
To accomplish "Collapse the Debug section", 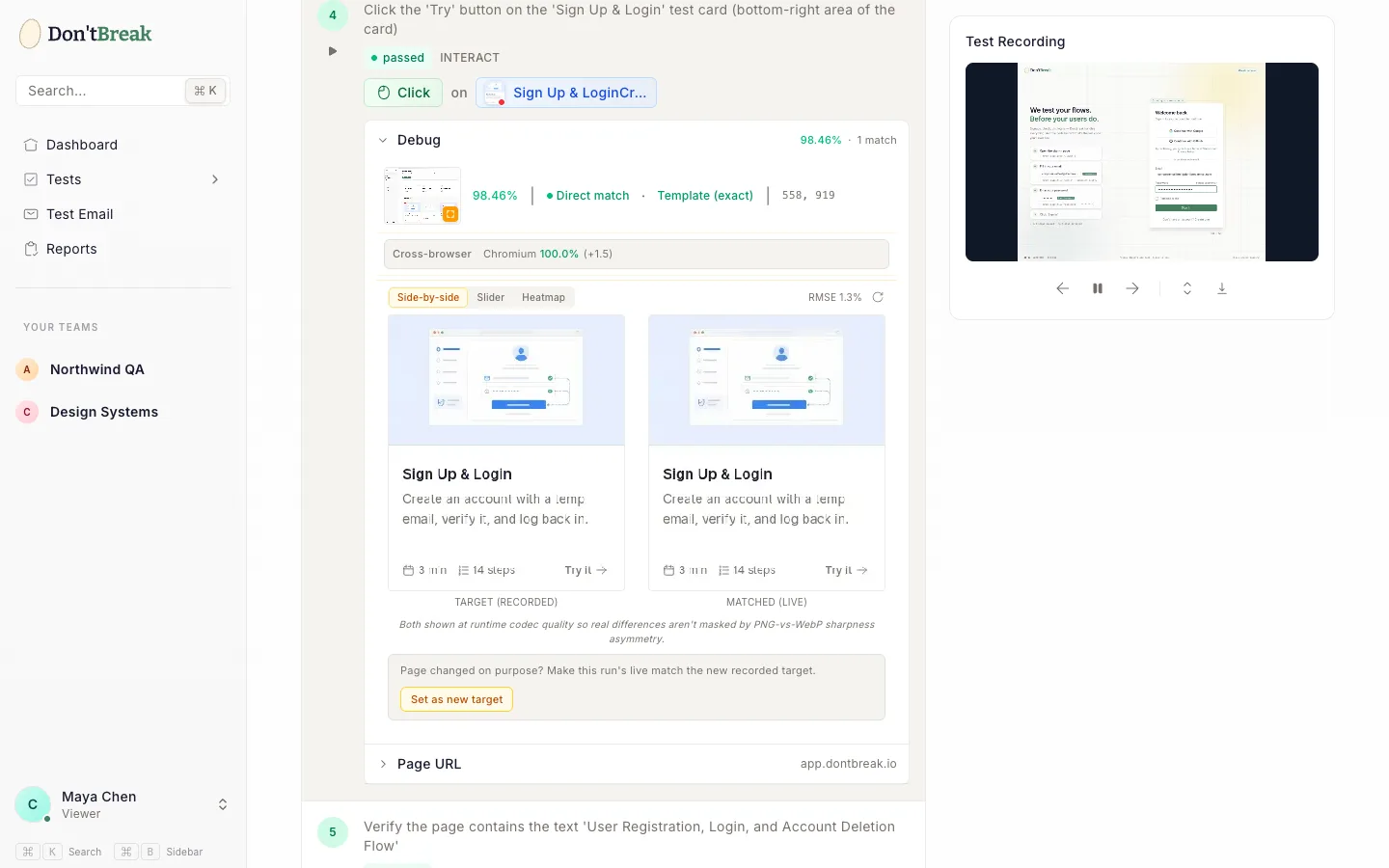I will 411,140.
